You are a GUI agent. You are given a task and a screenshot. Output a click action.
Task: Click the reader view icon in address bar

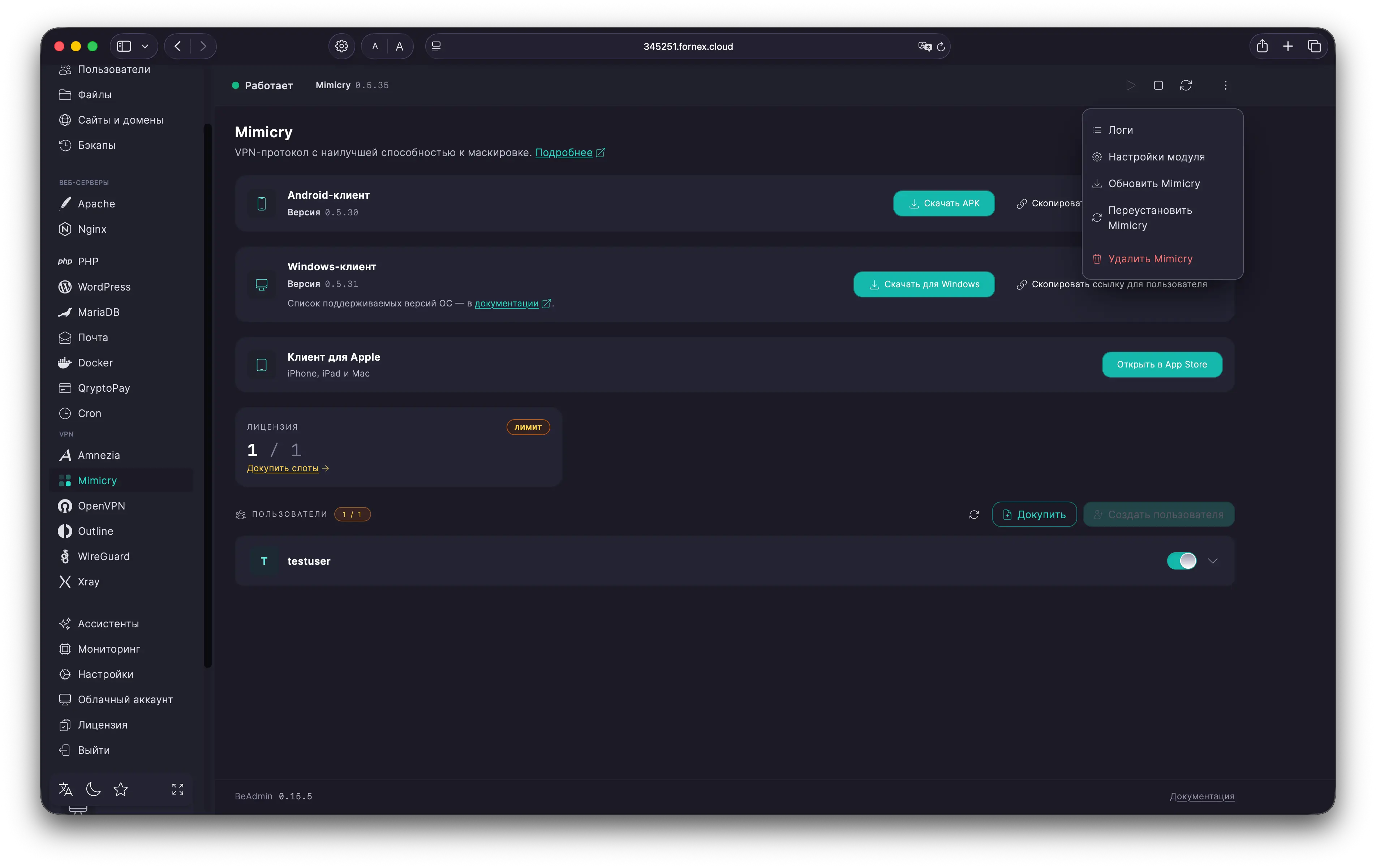click(437, 46)
